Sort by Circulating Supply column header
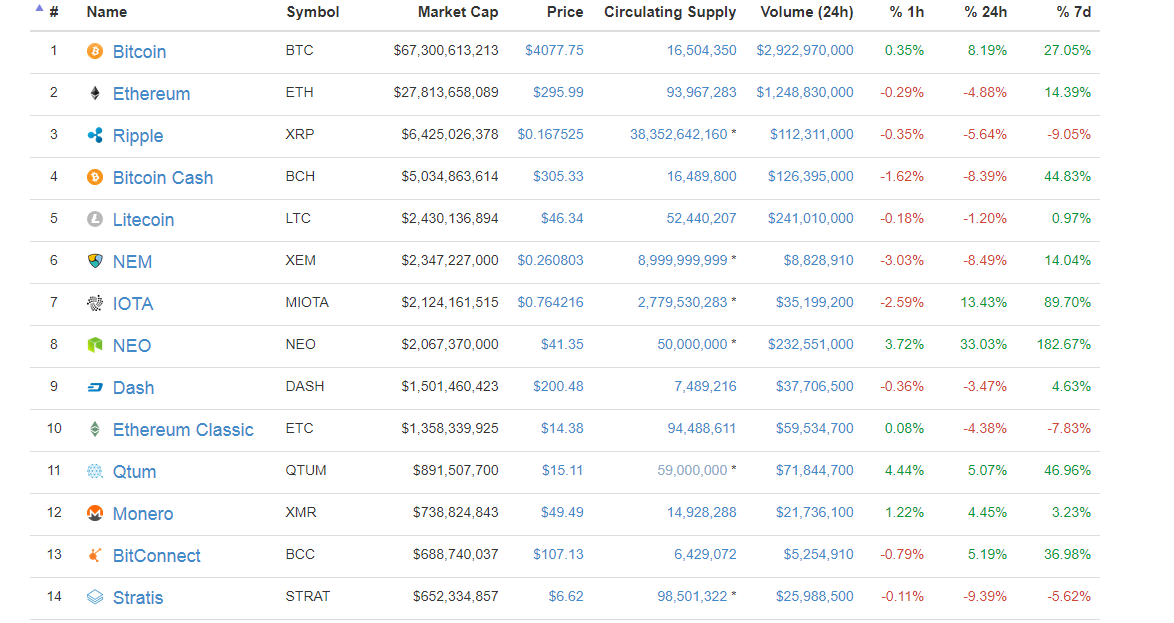This screenshot has height=623, width=1174. tap(670, 12)
